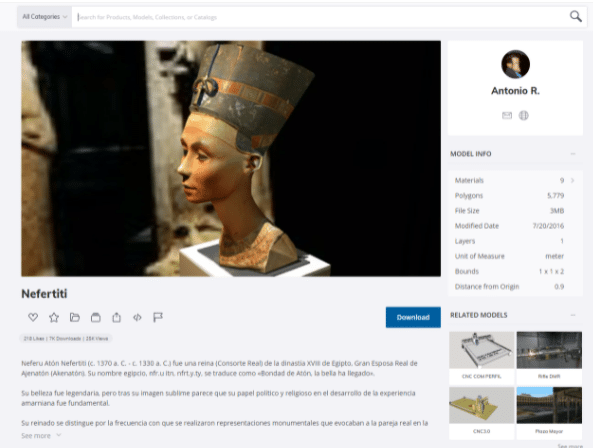This screenshot has width=593, height=448.
Task: Click See more under related models
Action: click(x=570, y=446)
